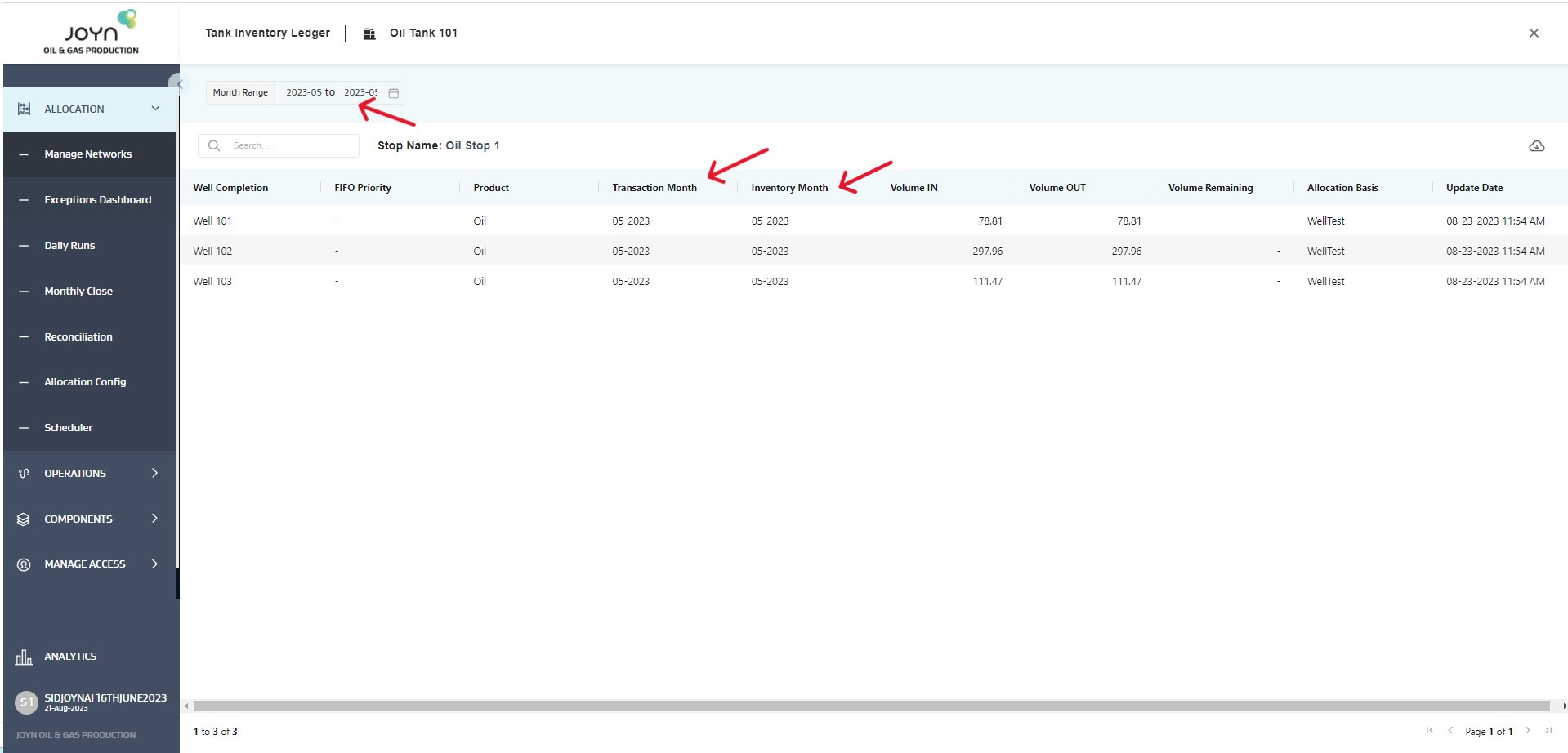Click the user avatar S1
This screenshot has height=753, width=1568.
pos(27,702)
